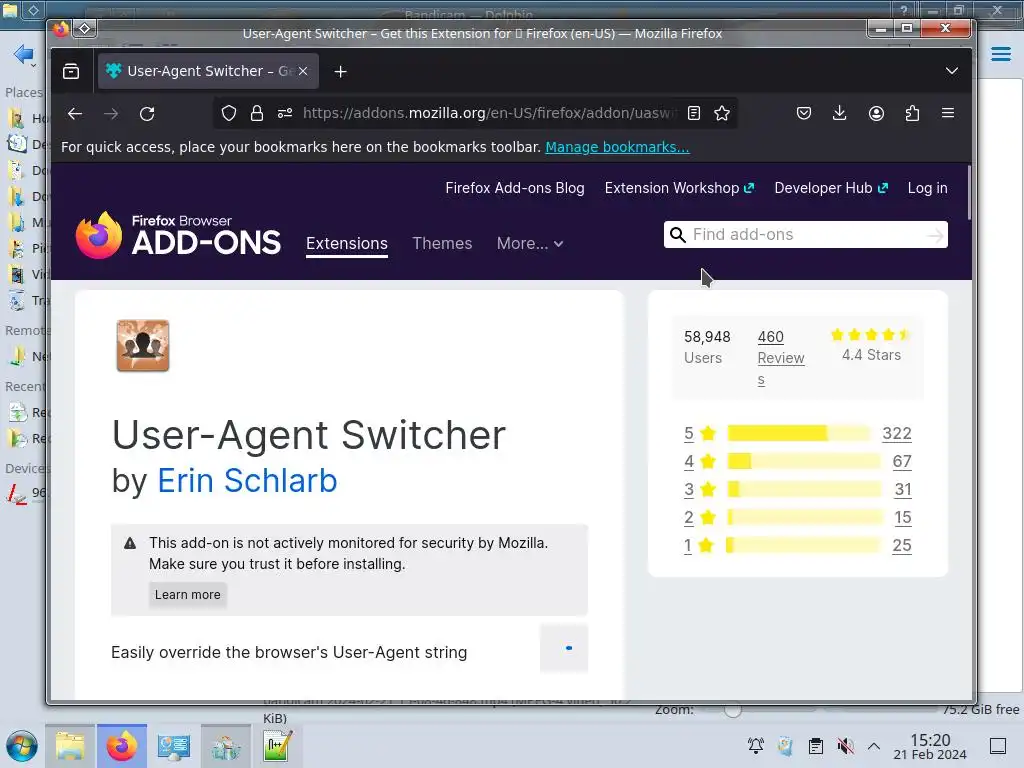Open Firefox View tab list icon
This screenshot has width=1024, height=768.
pyautogui.click(x=71, y=71)
